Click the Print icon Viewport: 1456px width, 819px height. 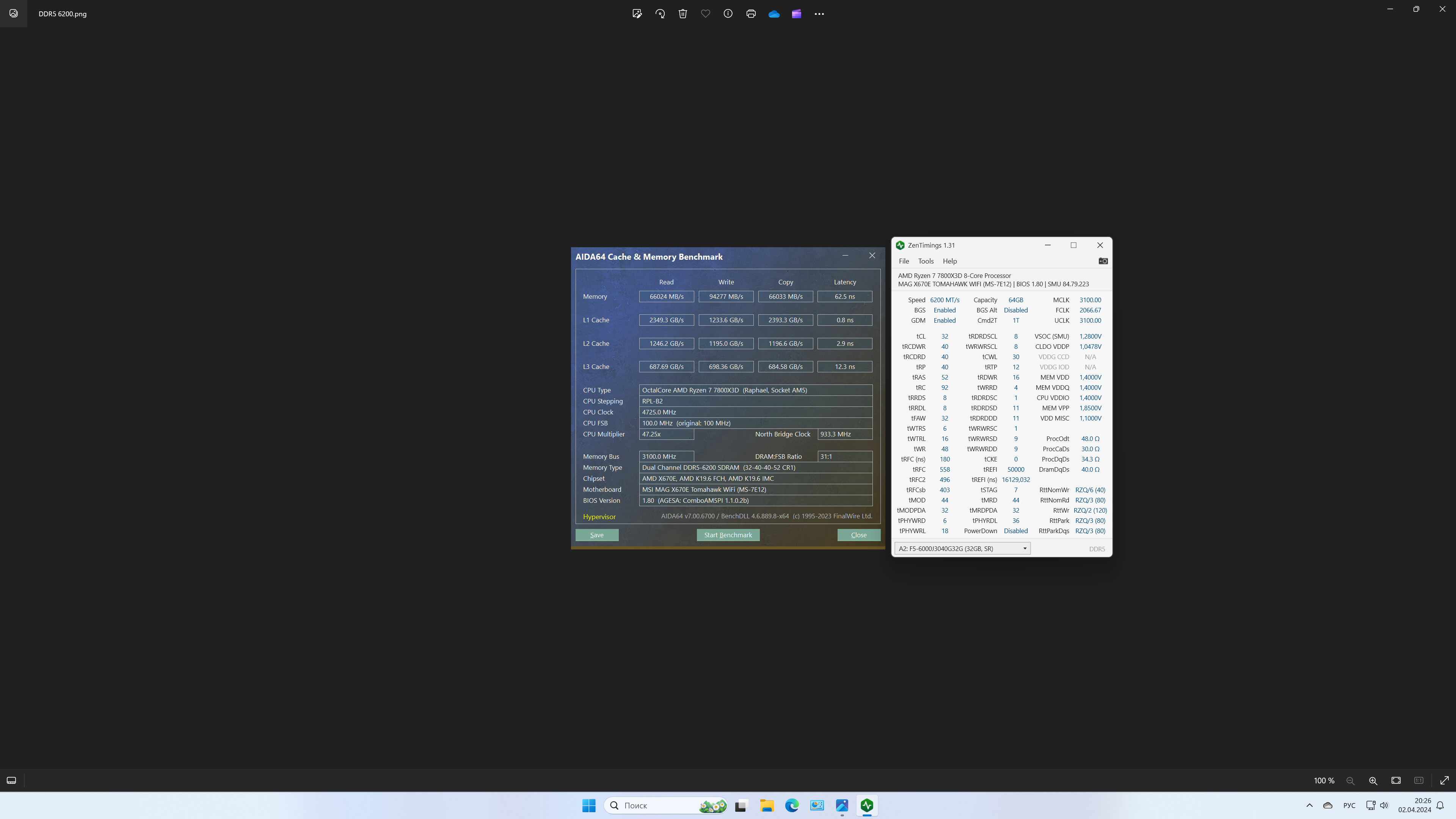pyautogui.click(x=751, y=14)
